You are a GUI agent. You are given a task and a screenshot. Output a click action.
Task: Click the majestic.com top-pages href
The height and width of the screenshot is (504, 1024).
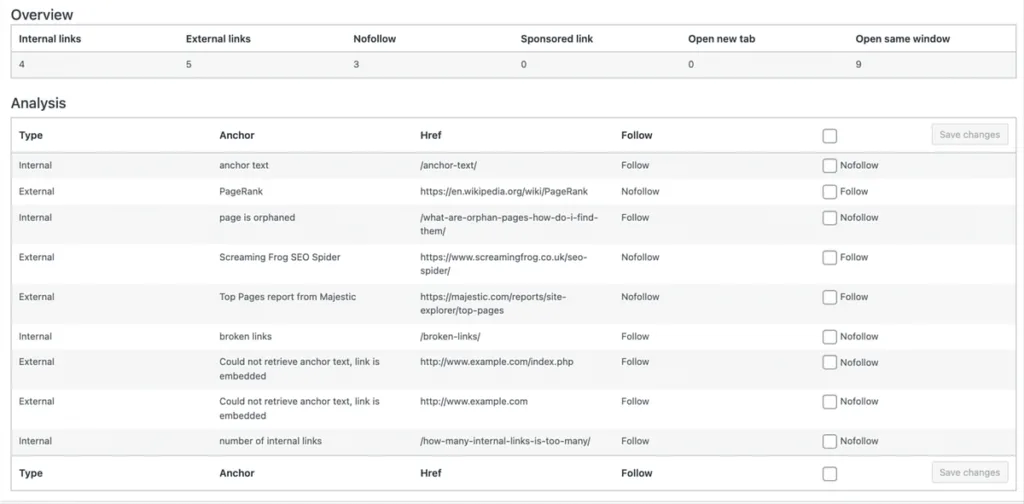[x=493, y=304]
